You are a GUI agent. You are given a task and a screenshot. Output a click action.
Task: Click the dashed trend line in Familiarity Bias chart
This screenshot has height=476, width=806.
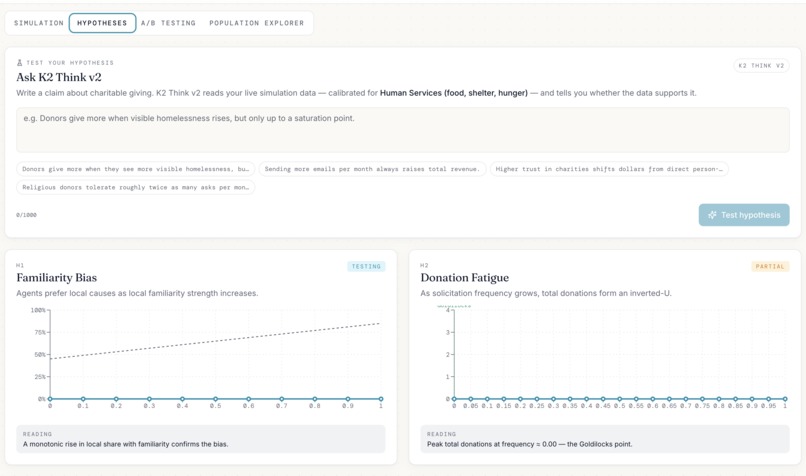coord(215,341)
